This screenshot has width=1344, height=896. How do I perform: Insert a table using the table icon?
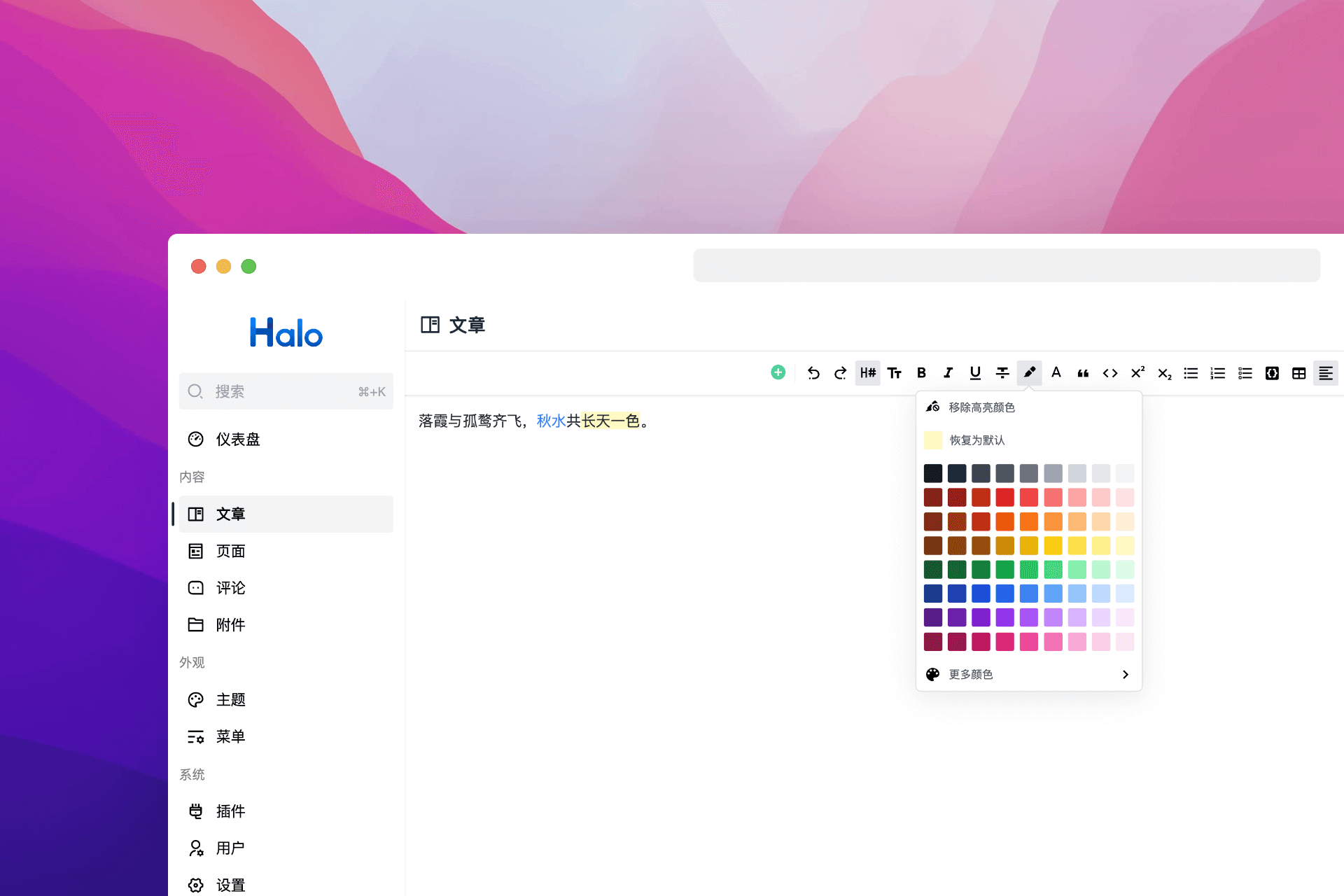tap(1298, 373)
